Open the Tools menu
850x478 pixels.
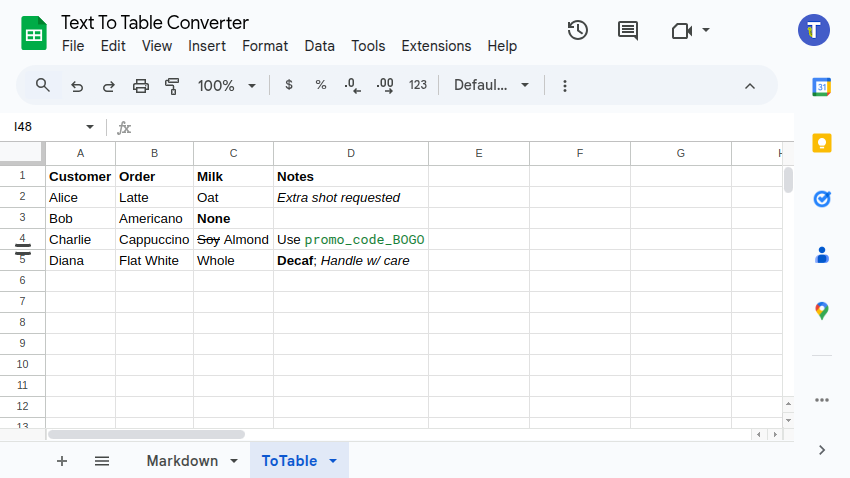[368, 46]
